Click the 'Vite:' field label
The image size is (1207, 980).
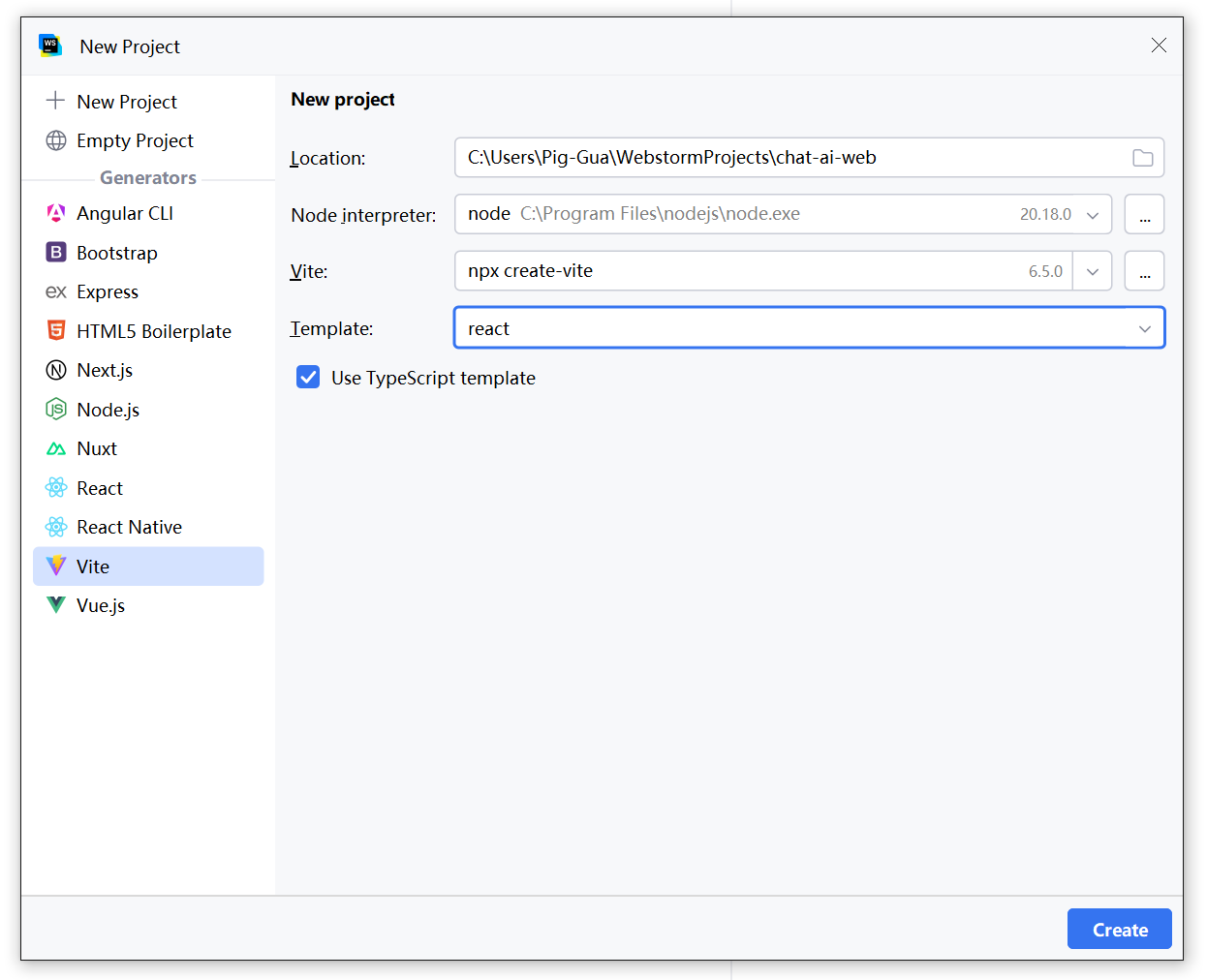tap(309, 271)
